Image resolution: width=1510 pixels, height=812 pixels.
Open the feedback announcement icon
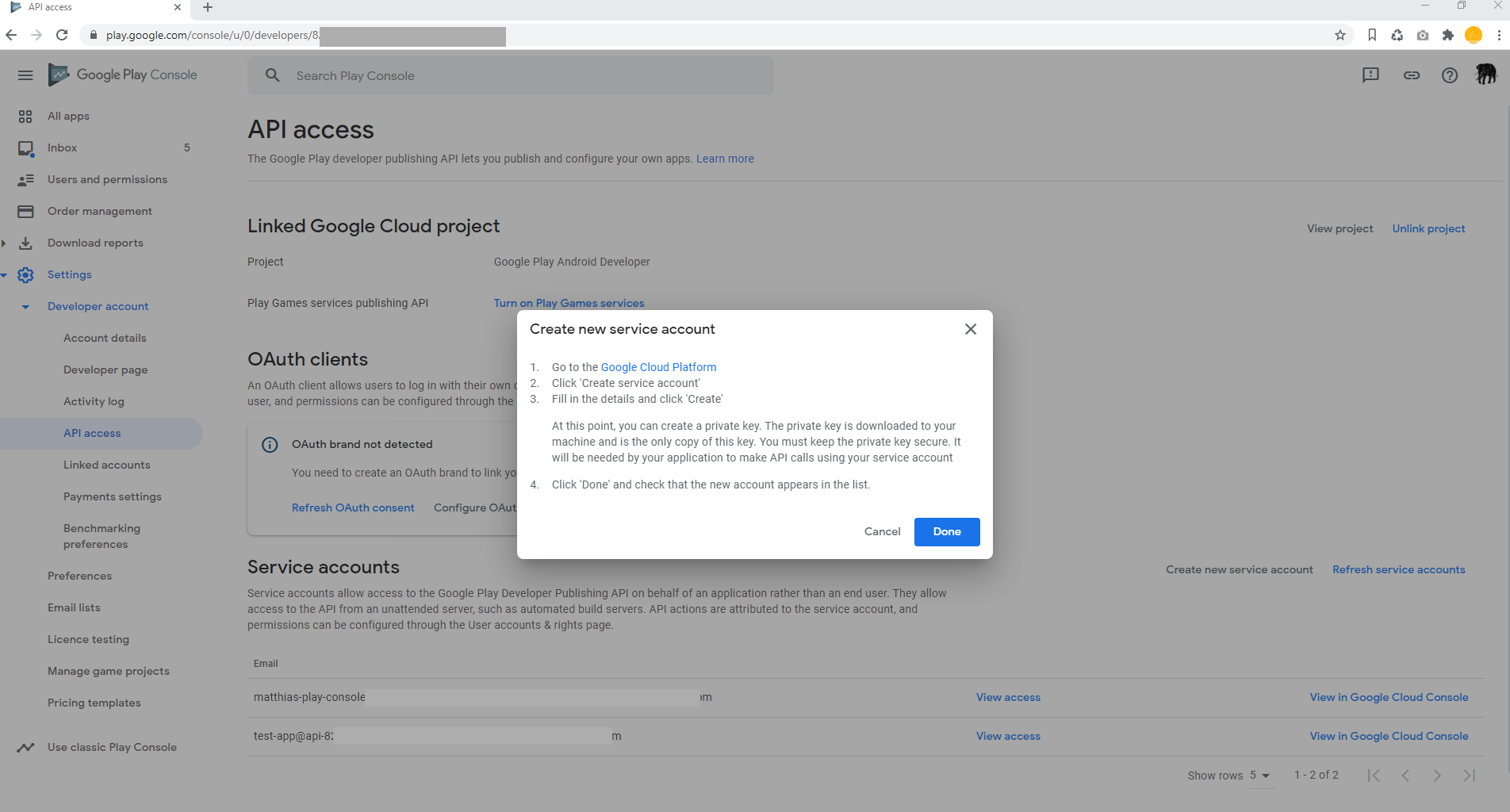click(x=1370, y=75)
